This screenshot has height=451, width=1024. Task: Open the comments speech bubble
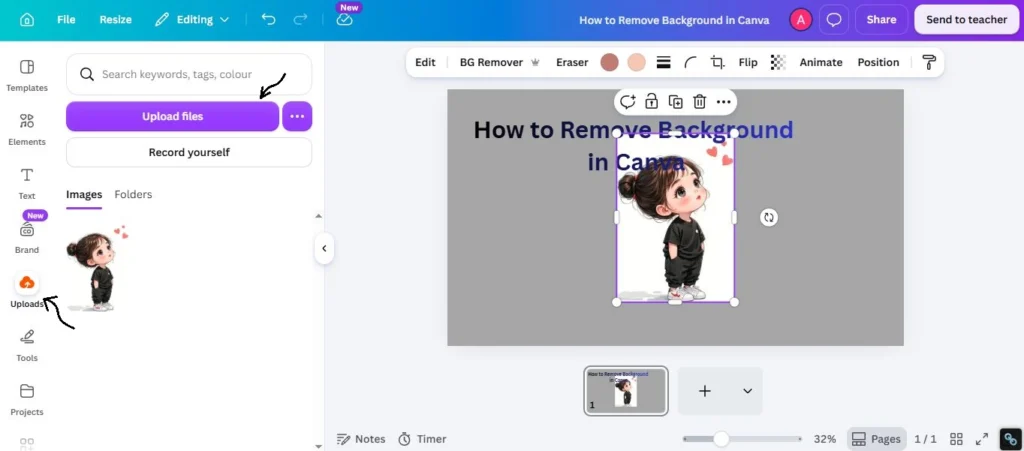[x=834, y=20]
